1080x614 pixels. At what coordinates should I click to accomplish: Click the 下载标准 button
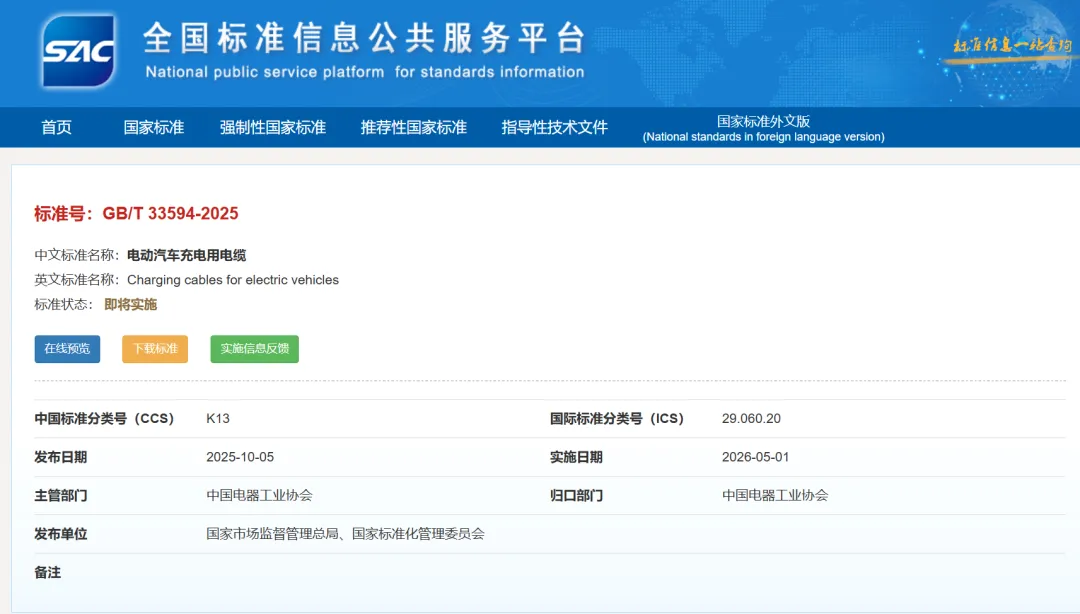(x=155, y=349)
